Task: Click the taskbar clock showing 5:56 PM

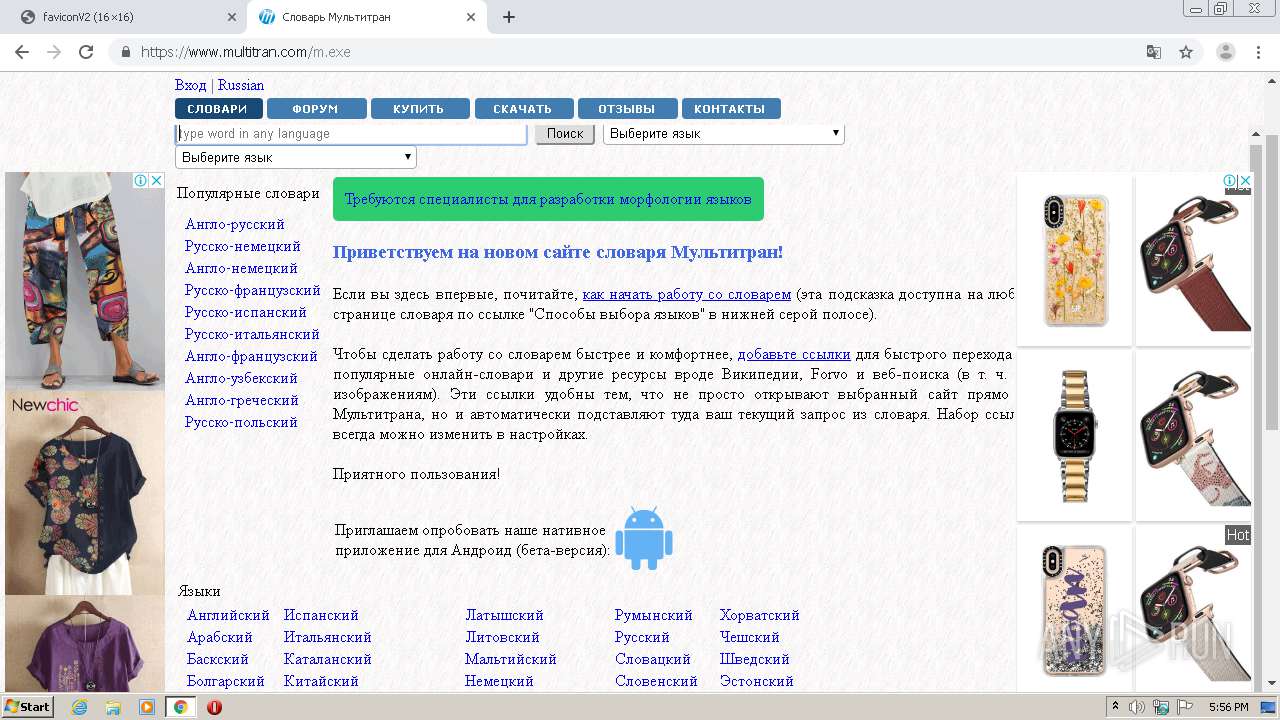Action: tap(1228, 707)
